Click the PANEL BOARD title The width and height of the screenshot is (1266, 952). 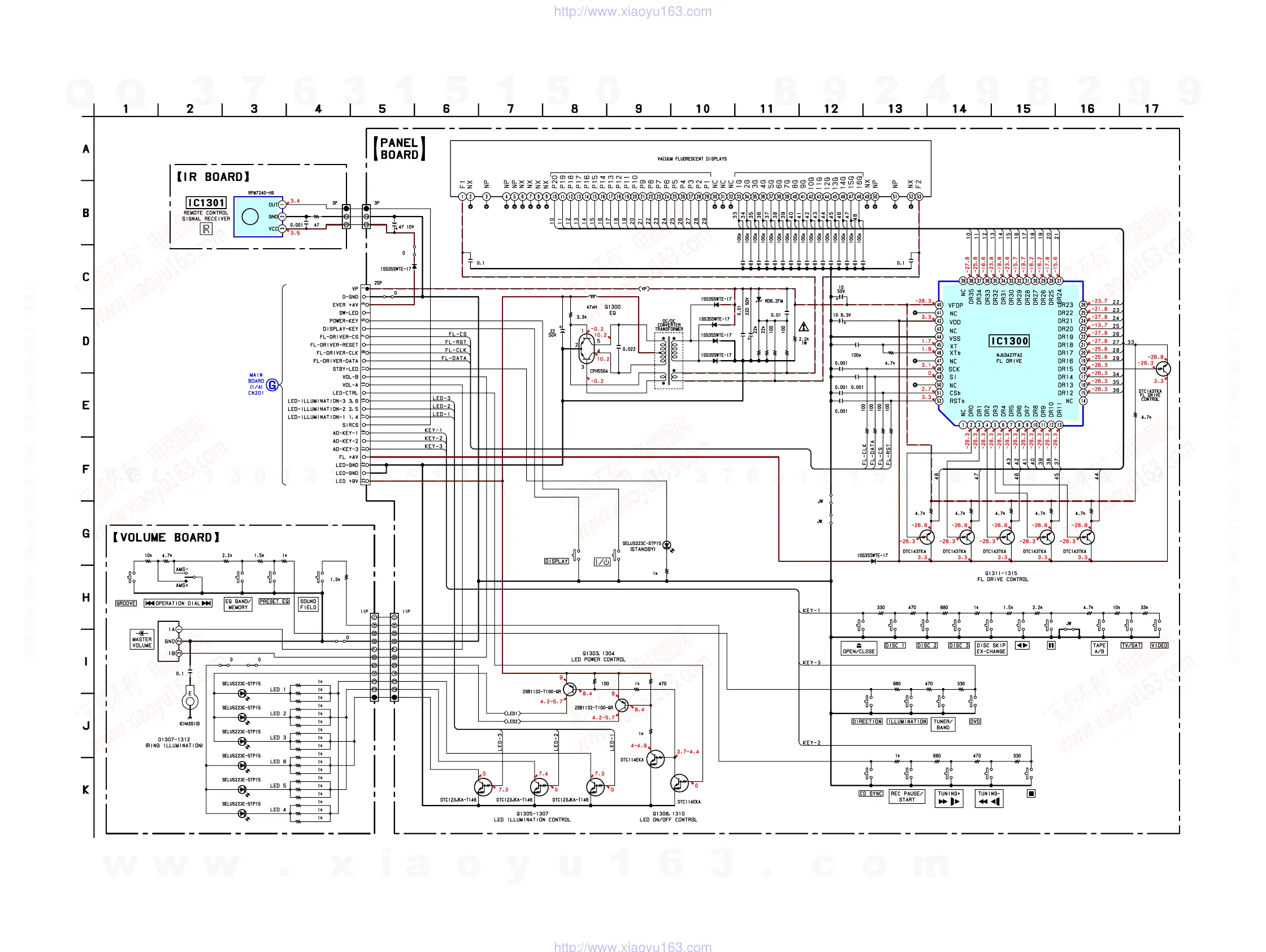click(399, 149)
